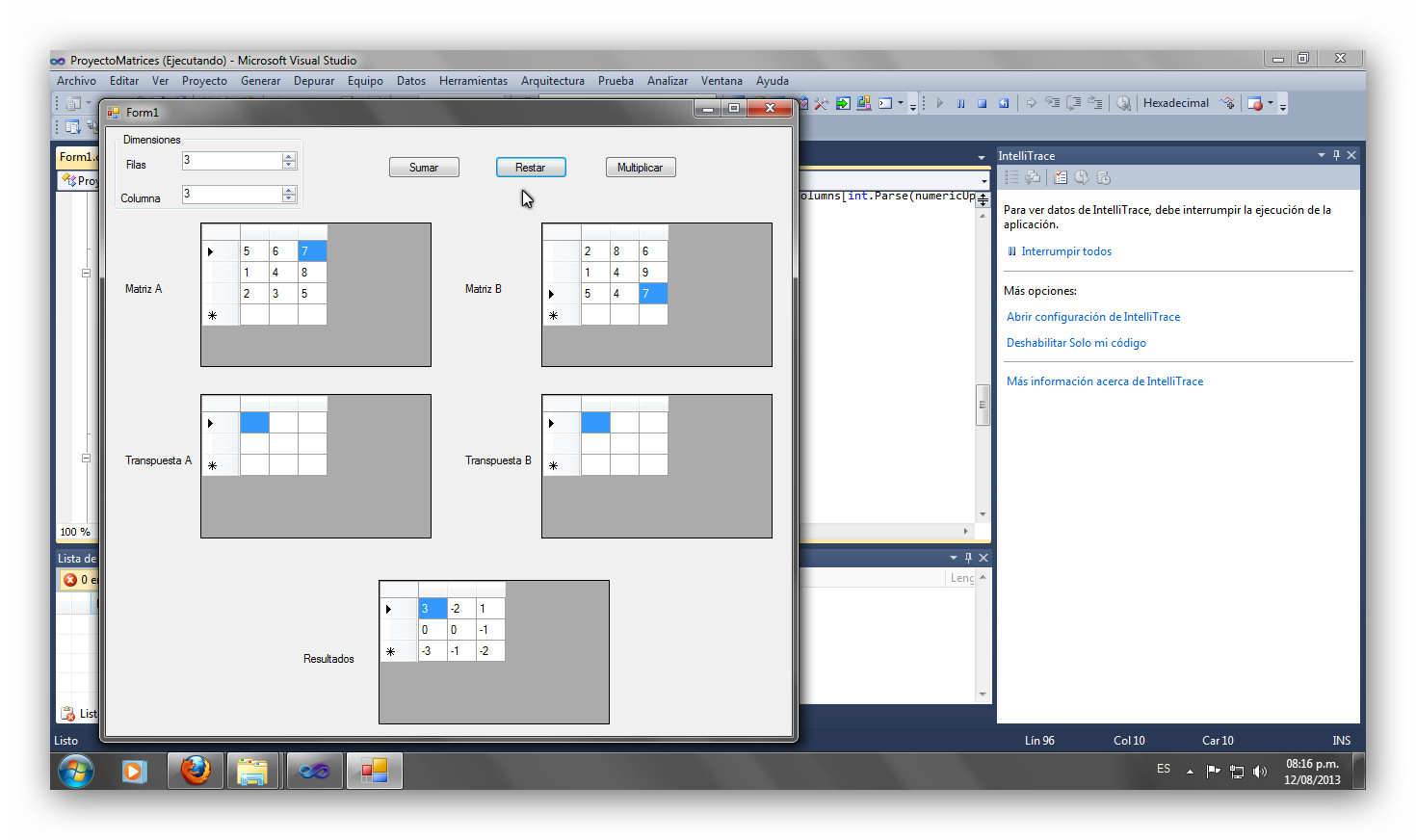
Task: Click the Restar button
Action: click(x=531, y=167)
